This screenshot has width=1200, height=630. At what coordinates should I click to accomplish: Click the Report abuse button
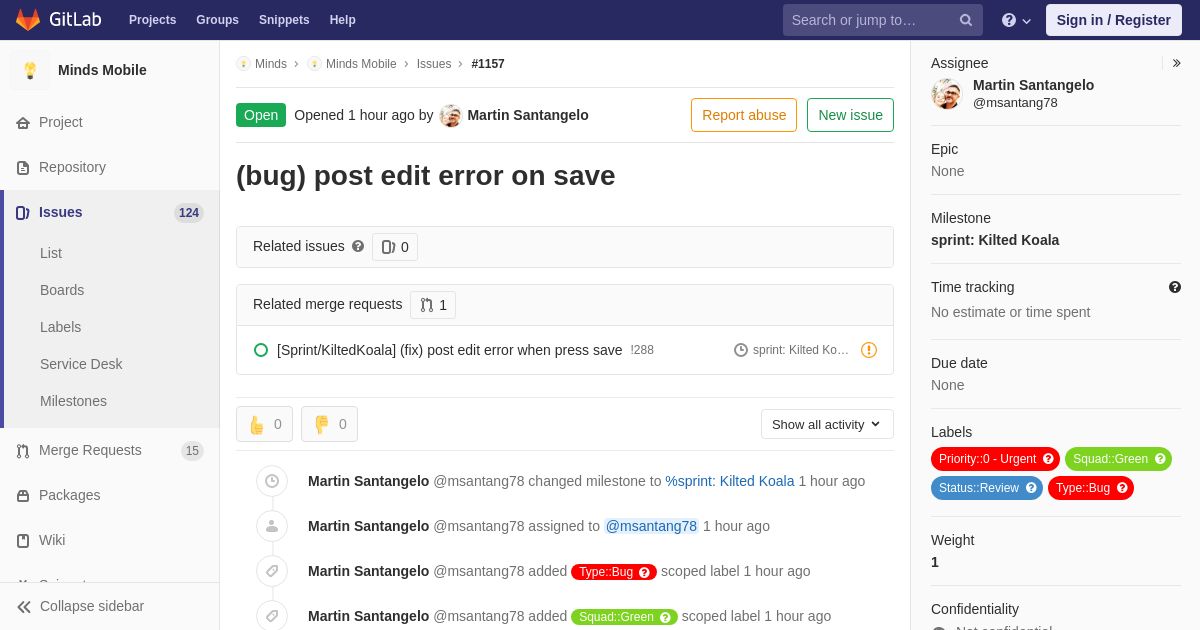[744, 115]
